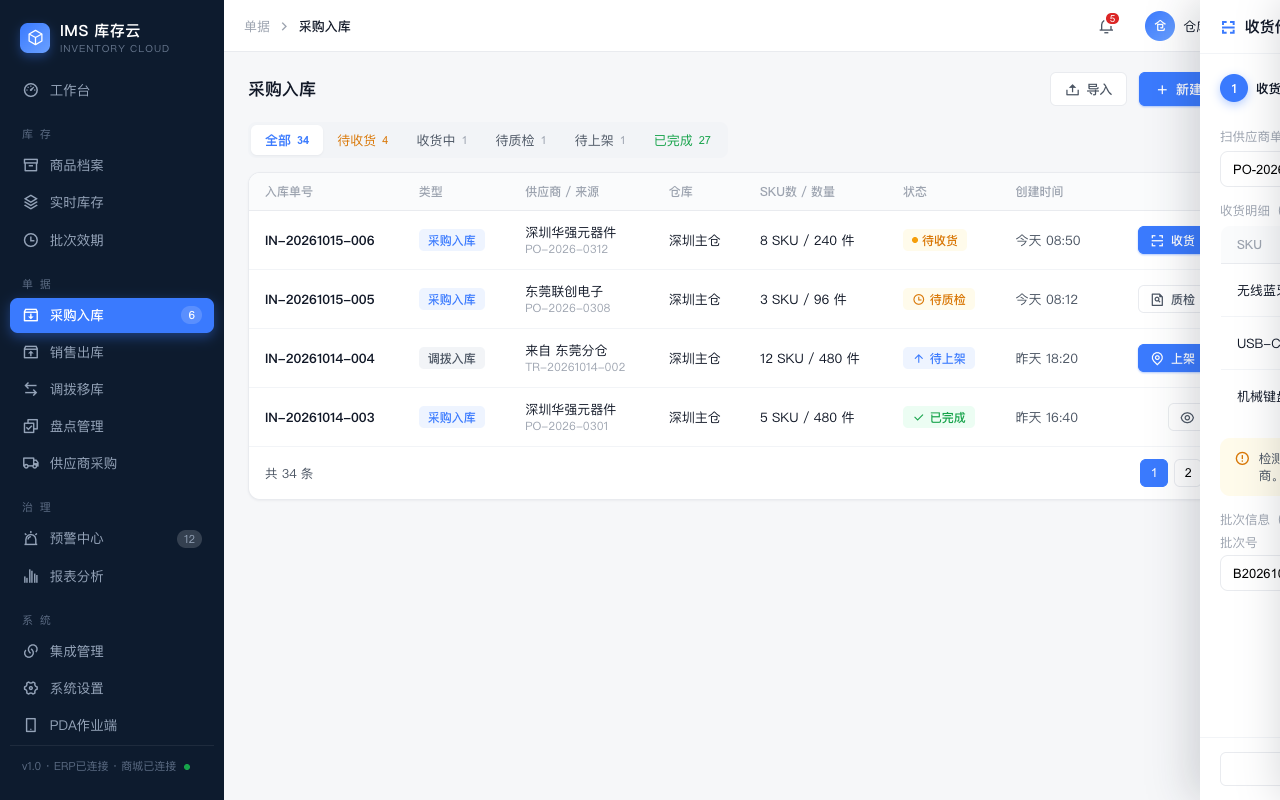Open notifications bell icon
Screen dimensions: 1280x800
point(1106,26)
